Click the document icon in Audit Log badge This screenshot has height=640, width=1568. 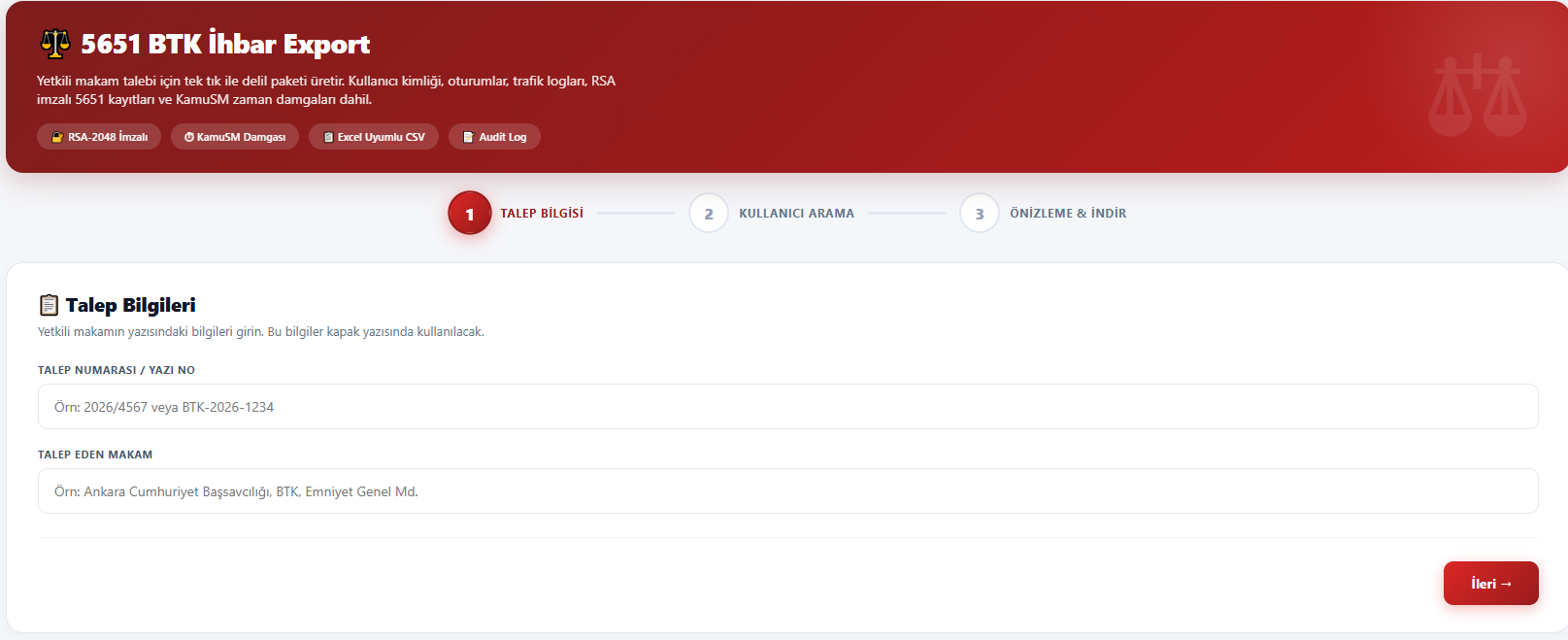pyautogui.click(x=469, y=137)
